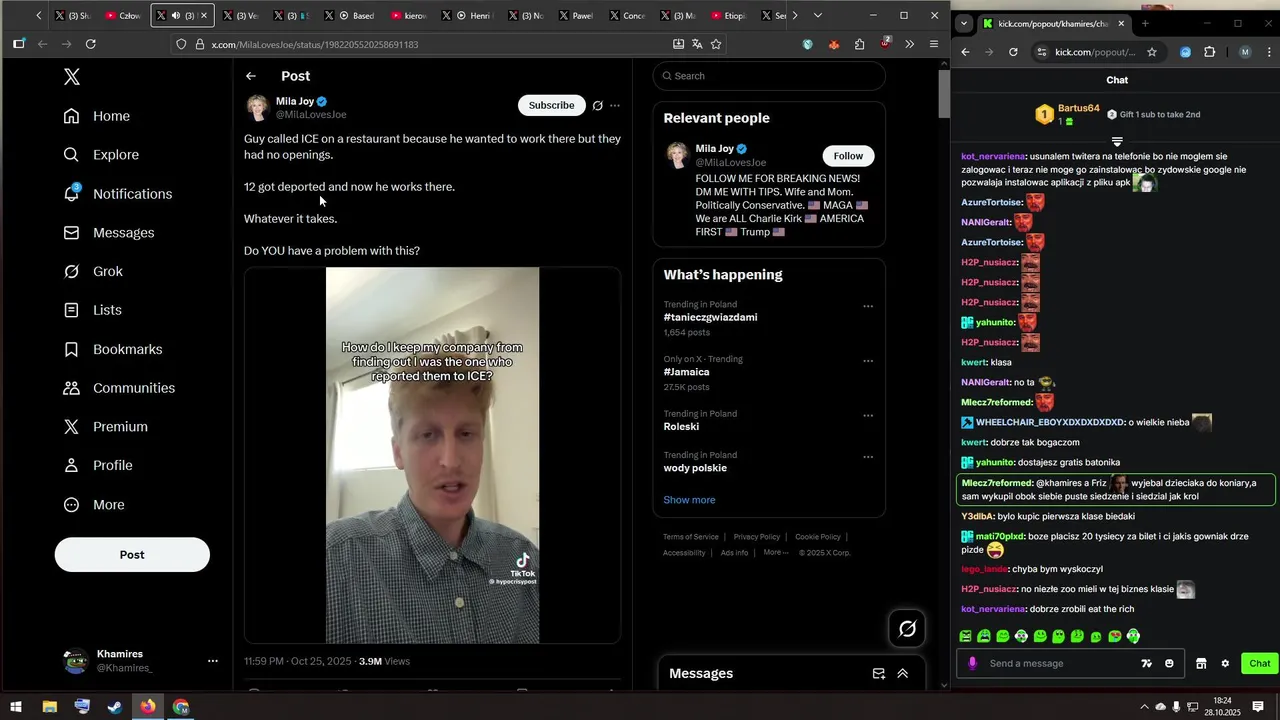Image resolution: width=1280 pixels, height=720 pixels.
Task: Open Windows Start menu
Action: (x=16, y=707)
